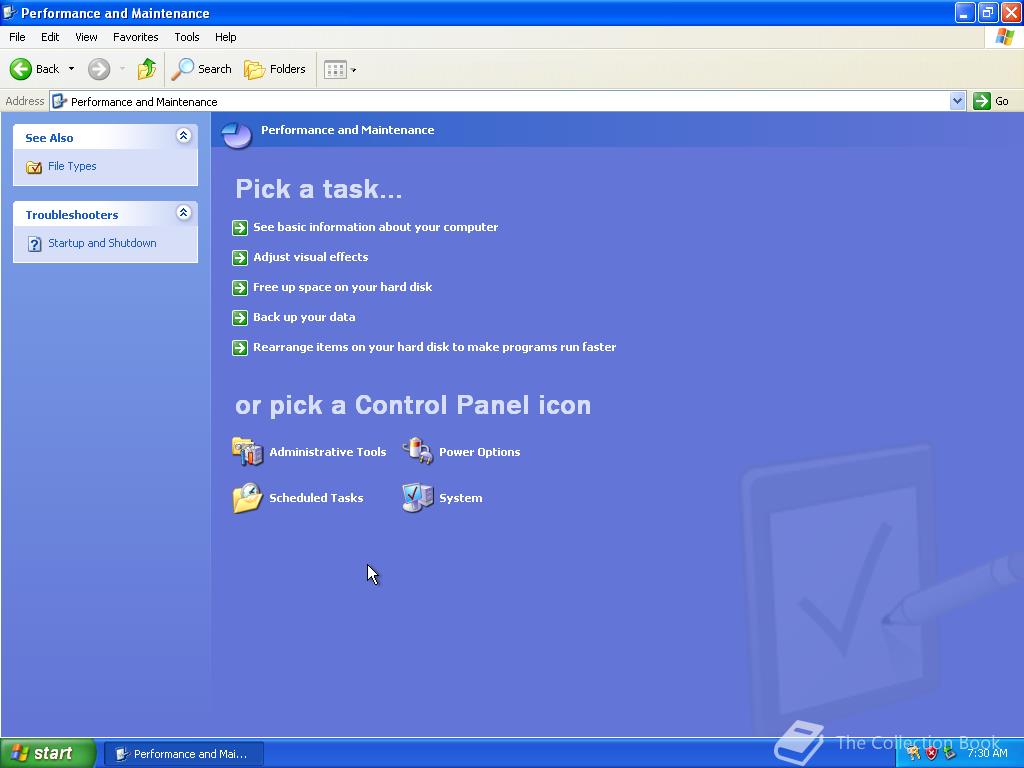This screenshot has width=1024, height=768.
Task: Open the Tools menu
Action: 187,37
